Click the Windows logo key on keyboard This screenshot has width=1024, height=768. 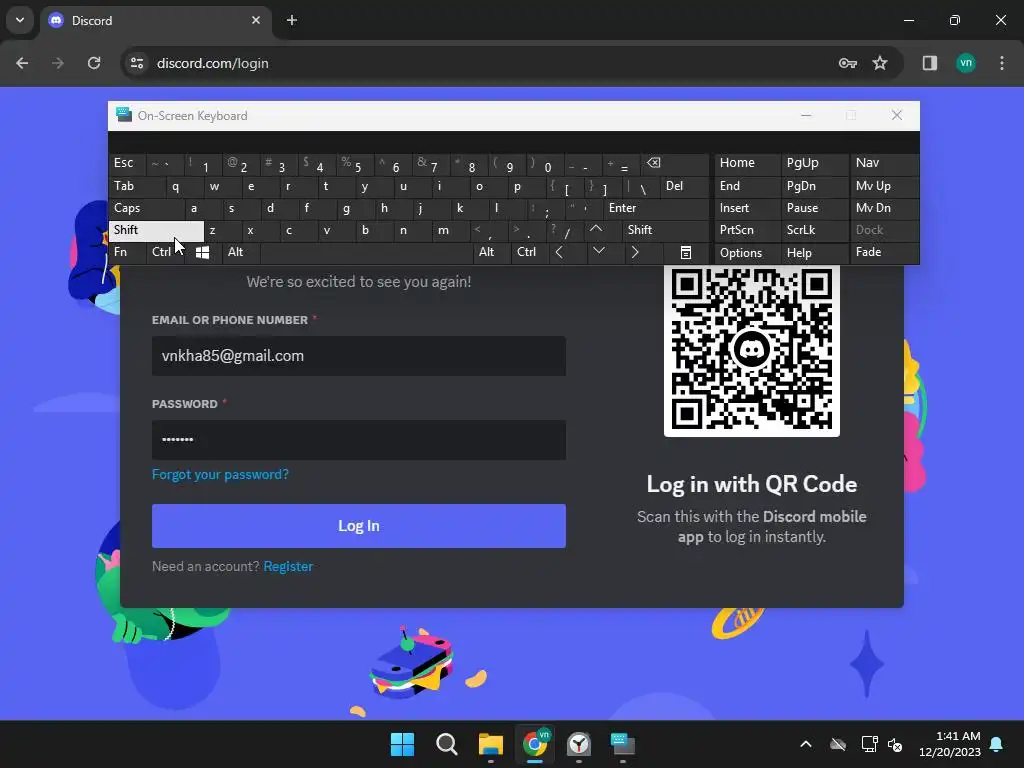pos(202,252)
